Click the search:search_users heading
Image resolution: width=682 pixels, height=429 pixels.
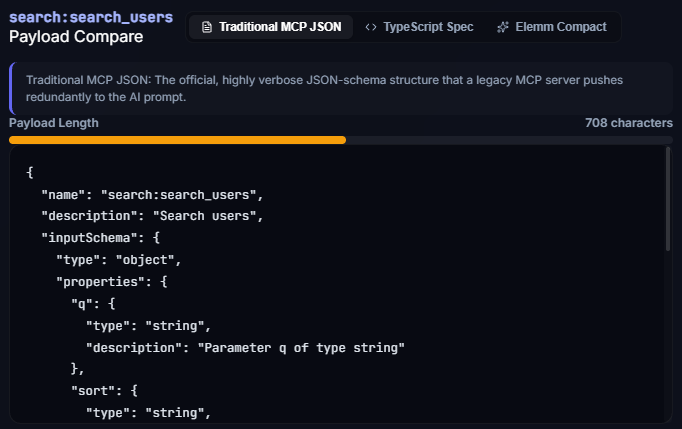pyautogui.click(x=91, y=17)
